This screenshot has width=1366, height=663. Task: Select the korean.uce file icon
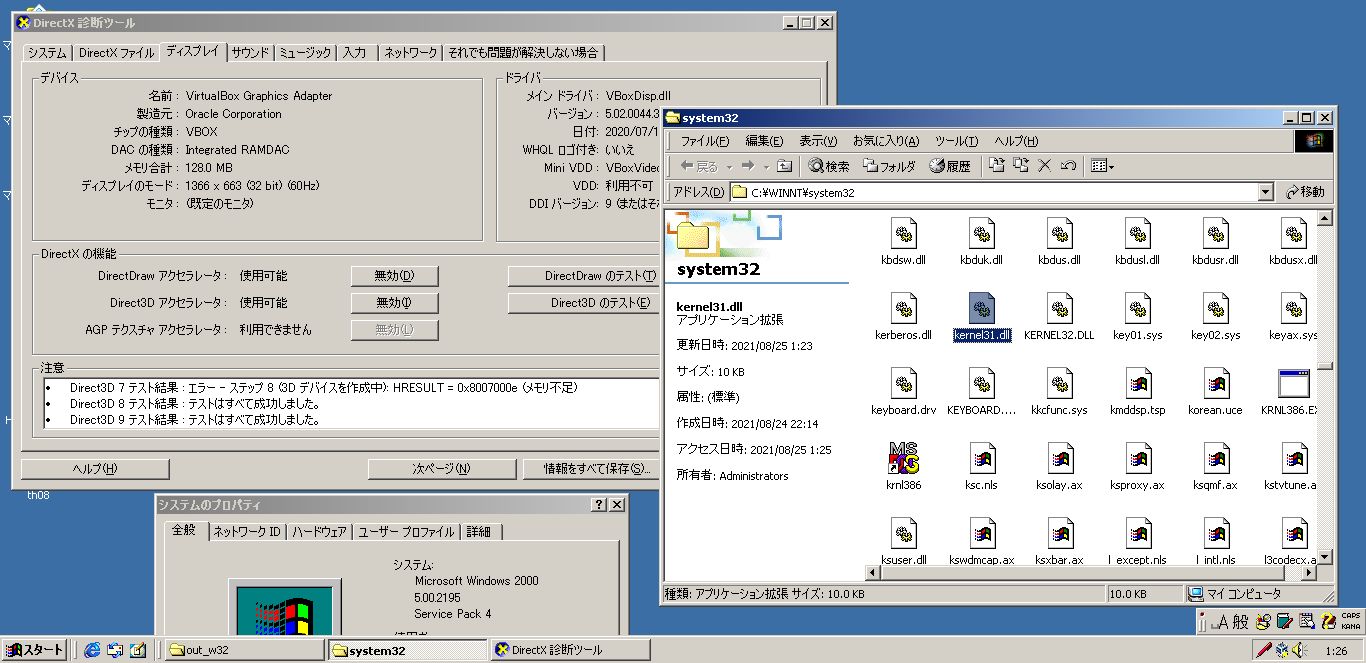1215,384
